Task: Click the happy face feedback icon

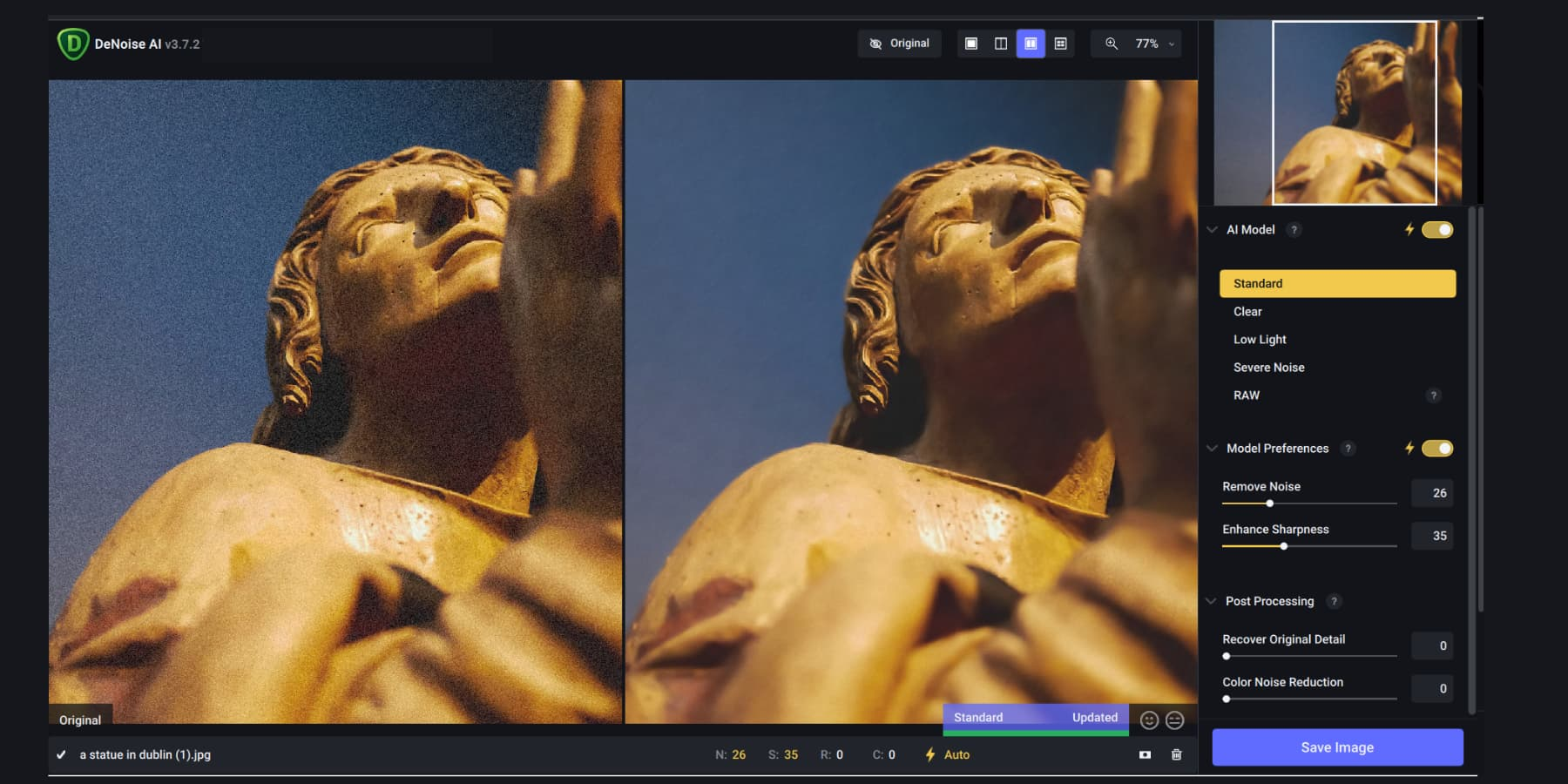Action: 1149,720
